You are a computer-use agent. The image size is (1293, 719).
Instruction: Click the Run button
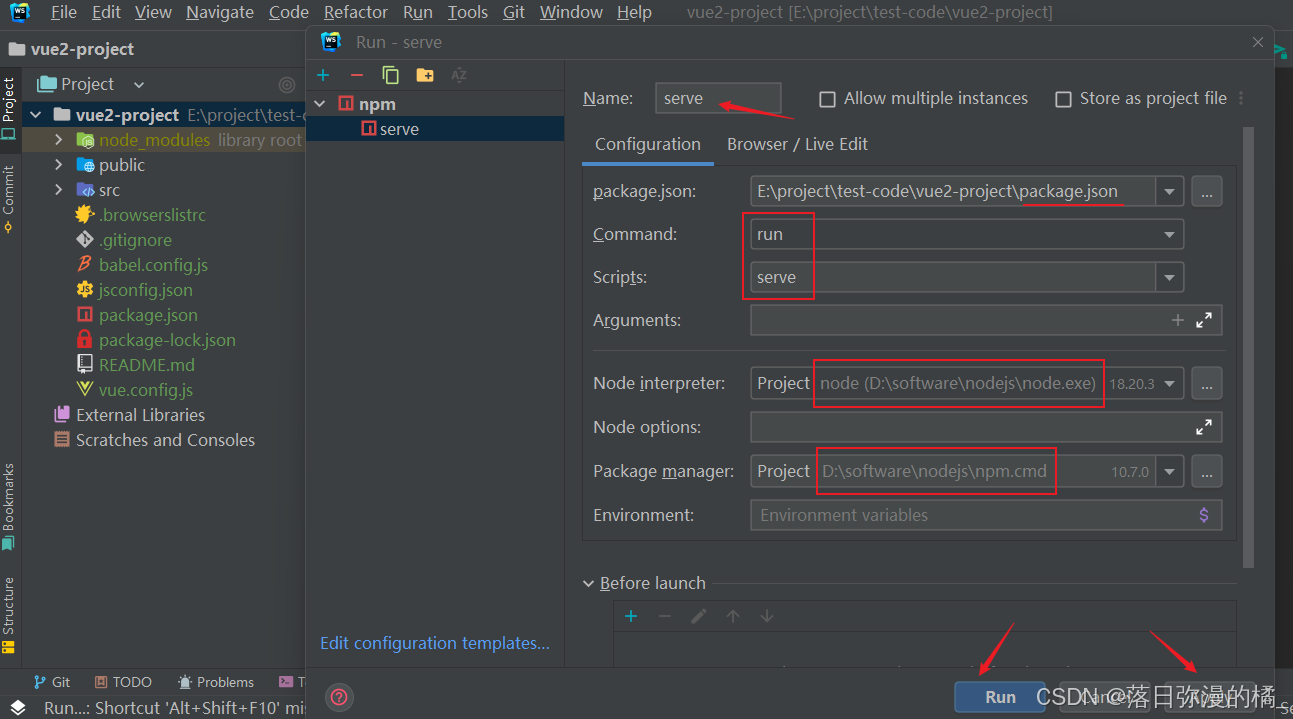coord(1000,697)
